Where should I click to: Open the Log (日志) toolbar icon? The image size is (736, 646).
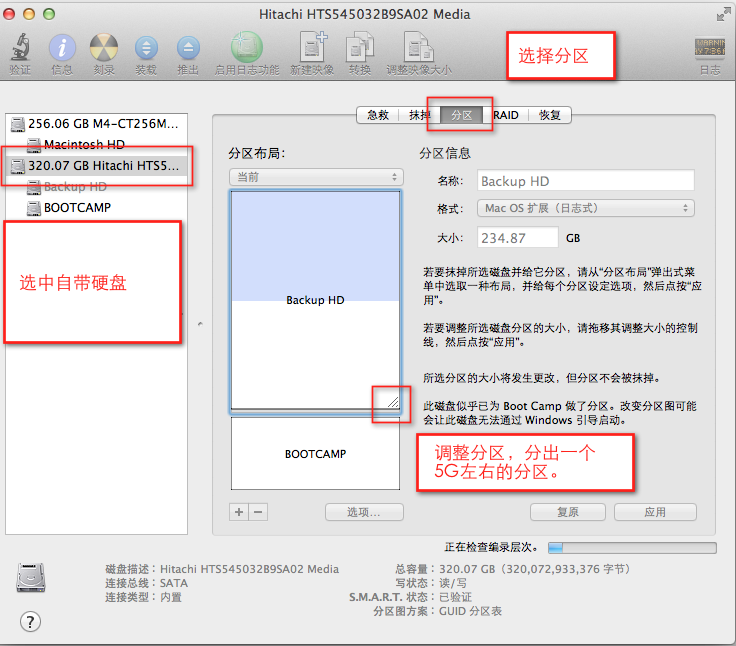pos(710,48)
